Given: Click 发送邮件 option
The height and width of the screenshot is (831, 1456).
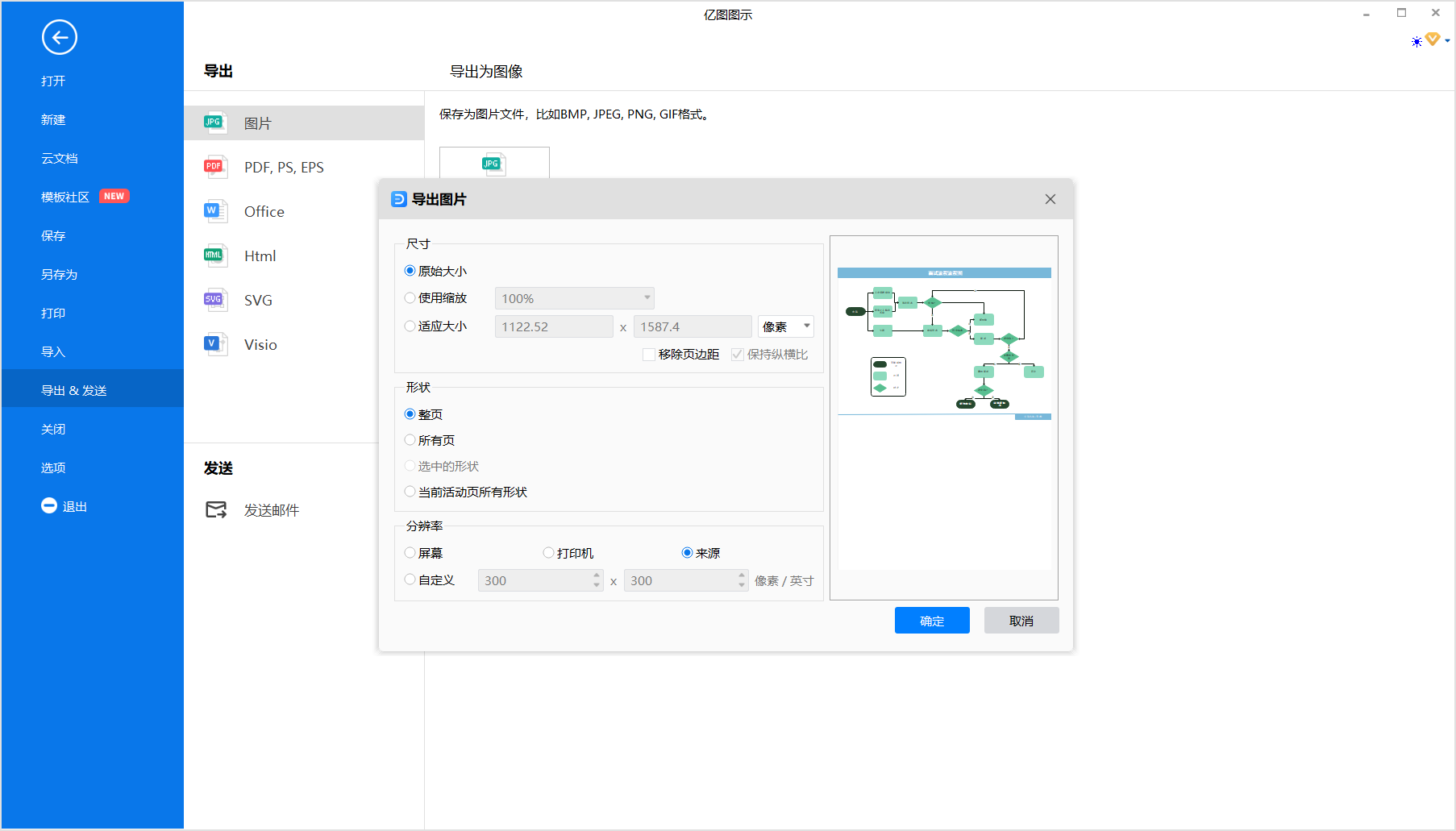Looking at the screenshot, I should pos(272,510).
